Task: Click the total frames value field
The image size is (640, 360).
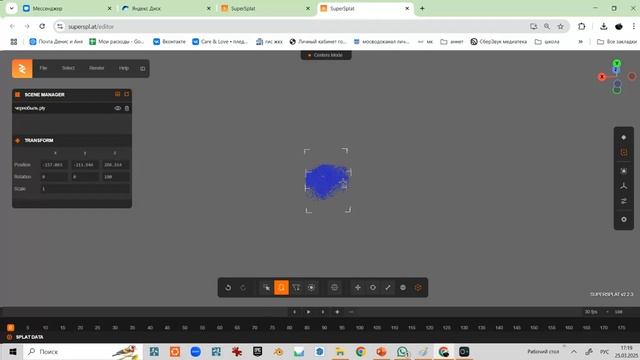Action: [619, 312]
